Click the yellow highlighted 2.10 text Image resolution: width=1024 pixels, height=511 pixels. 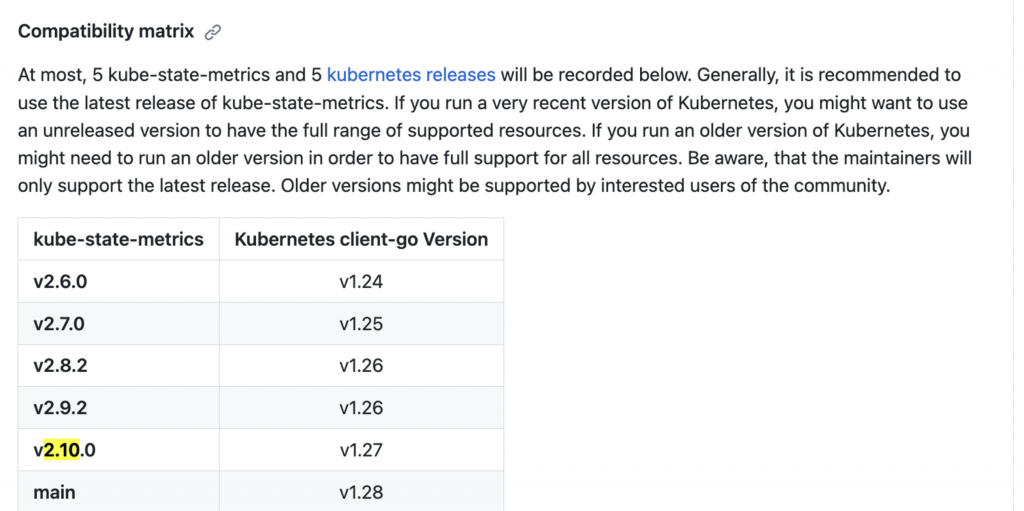61,450
